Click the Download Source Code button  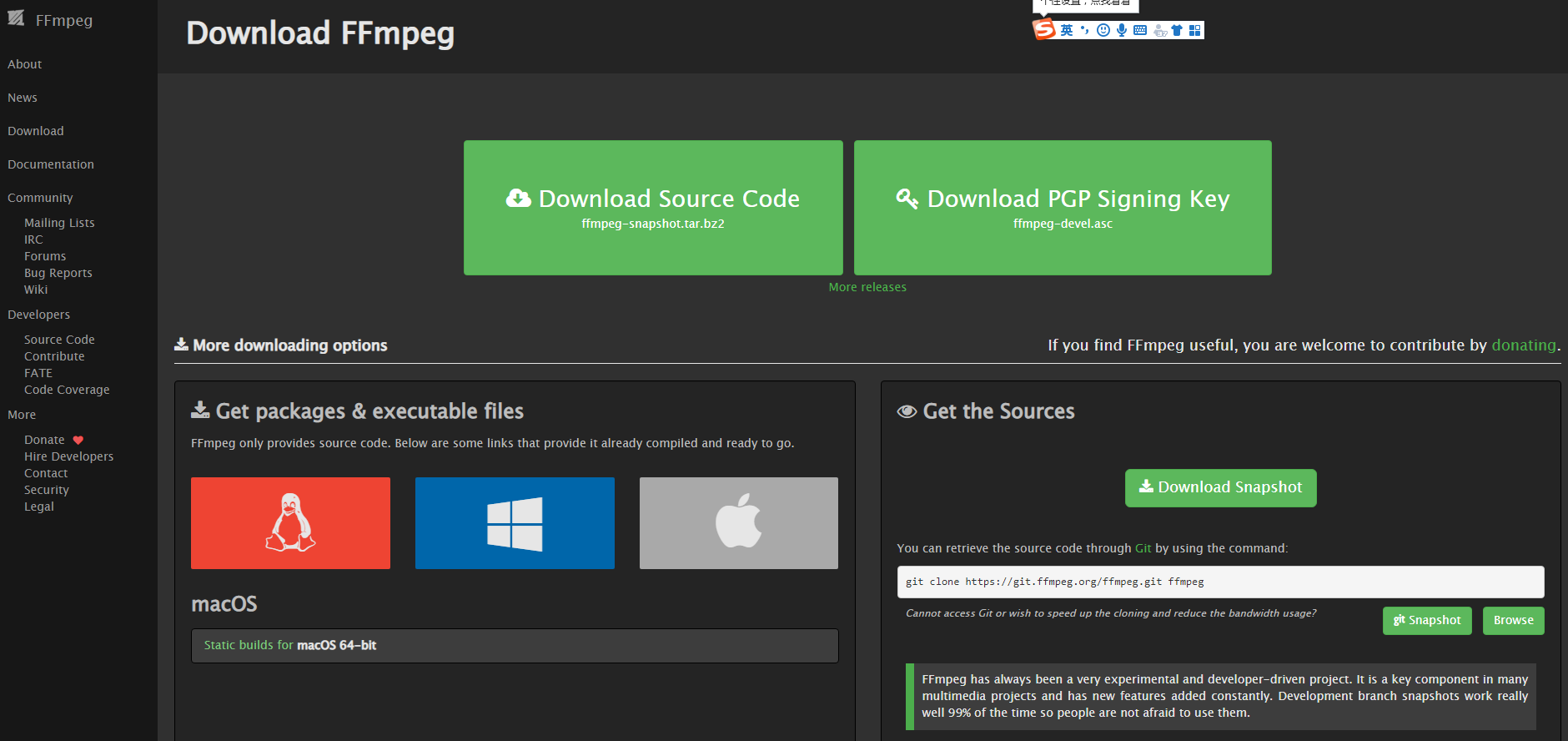point(653,208)
